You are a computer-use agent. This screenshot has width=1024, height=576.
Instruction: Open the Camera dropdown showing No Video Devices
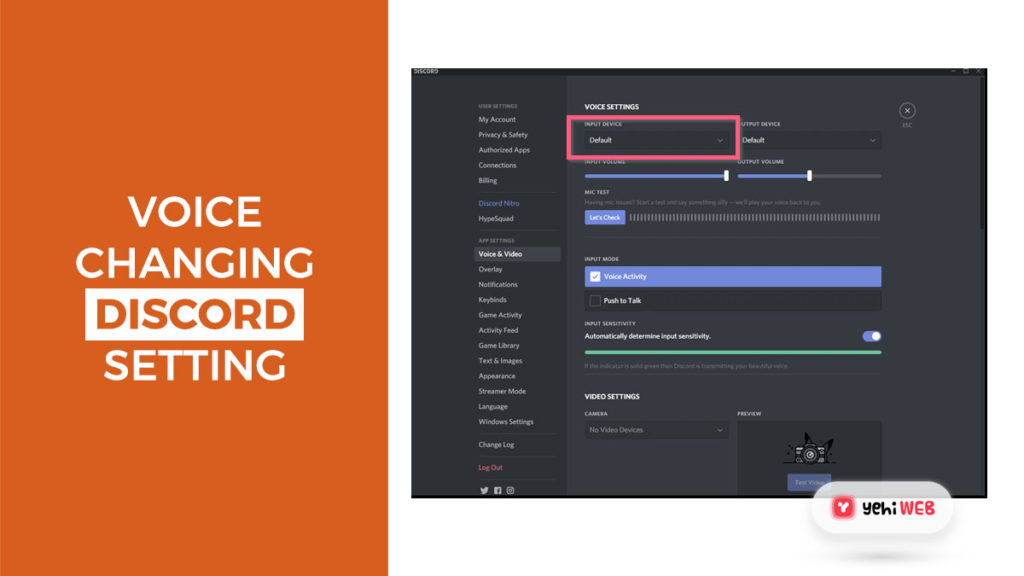coord(656,430)
